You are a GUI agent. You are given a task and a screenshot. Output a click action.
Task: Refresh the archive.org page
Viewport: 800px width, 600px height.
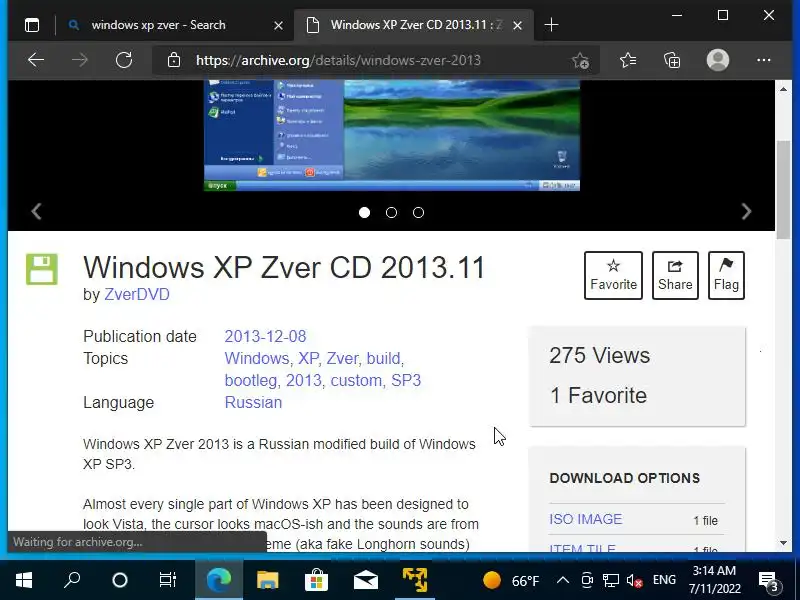[124, 60]
